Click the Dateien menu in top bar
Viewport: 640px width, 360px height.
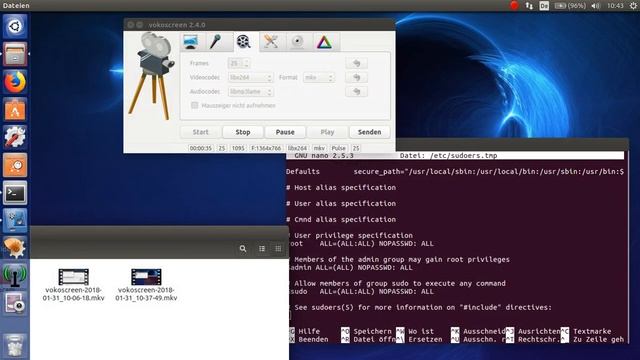point(16,5)
